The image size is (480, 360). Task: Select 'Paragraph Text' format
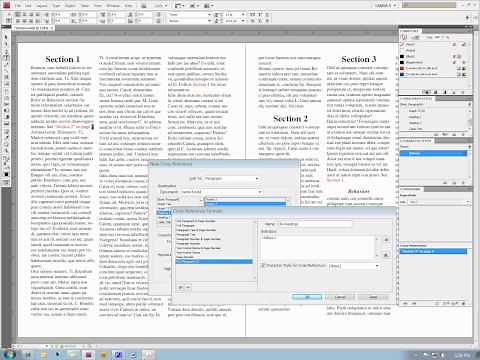click(x=214, y=235)
